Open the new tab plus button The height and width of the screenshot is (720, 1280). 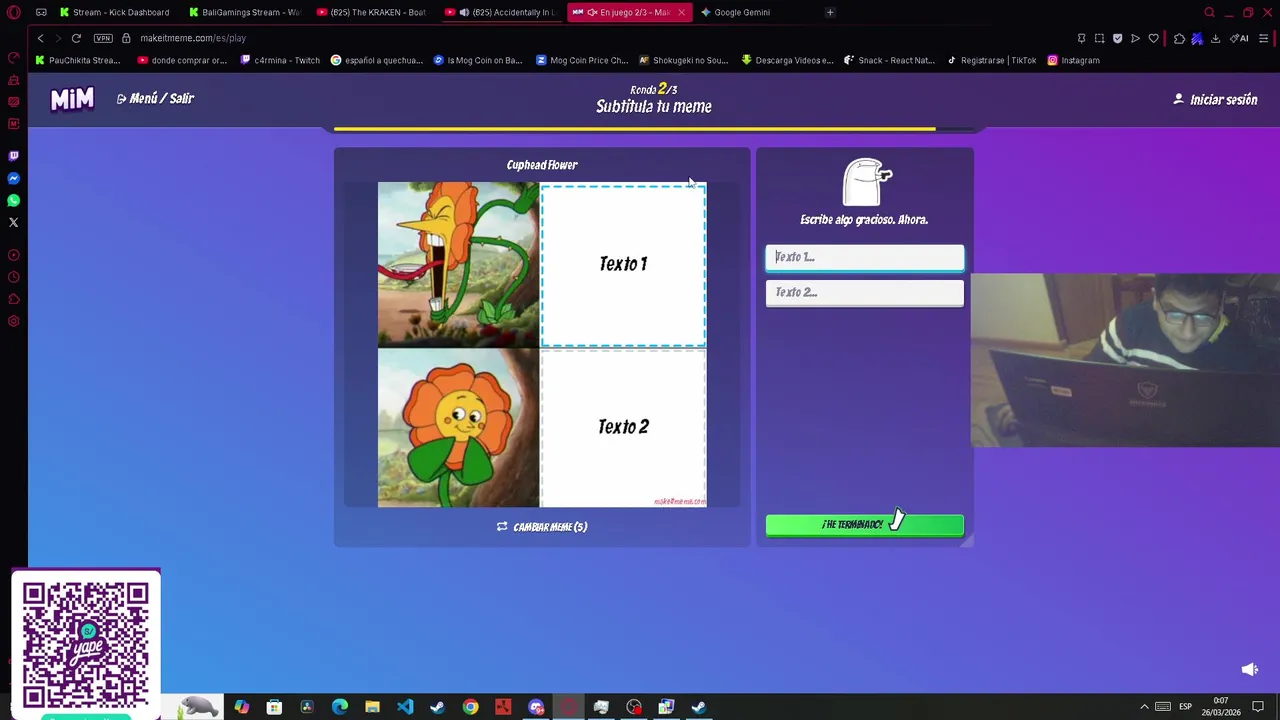(830, 12)
